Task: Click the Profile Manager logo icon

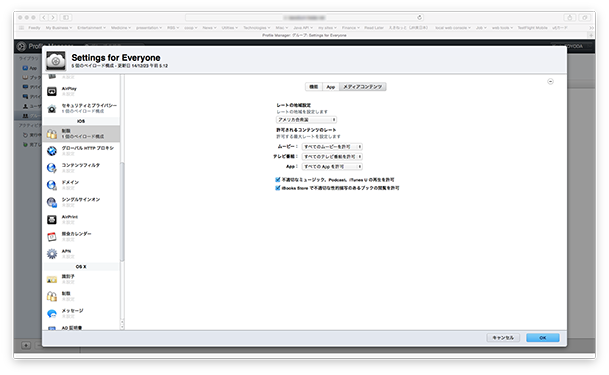Action: (21, 47)
